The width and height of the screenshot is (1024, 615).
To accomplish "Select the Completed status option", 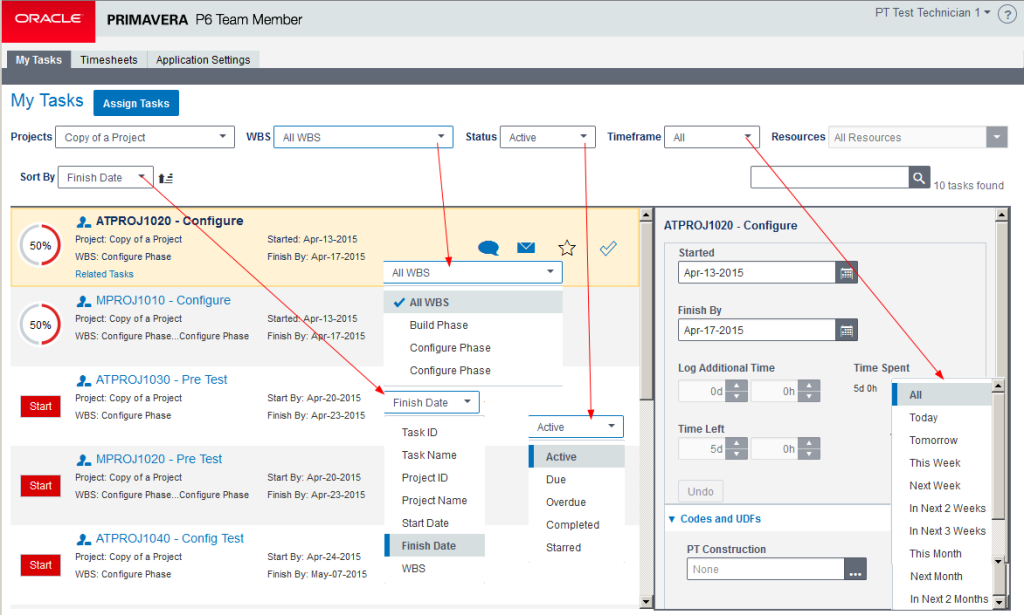I will [x=572, y=525].
